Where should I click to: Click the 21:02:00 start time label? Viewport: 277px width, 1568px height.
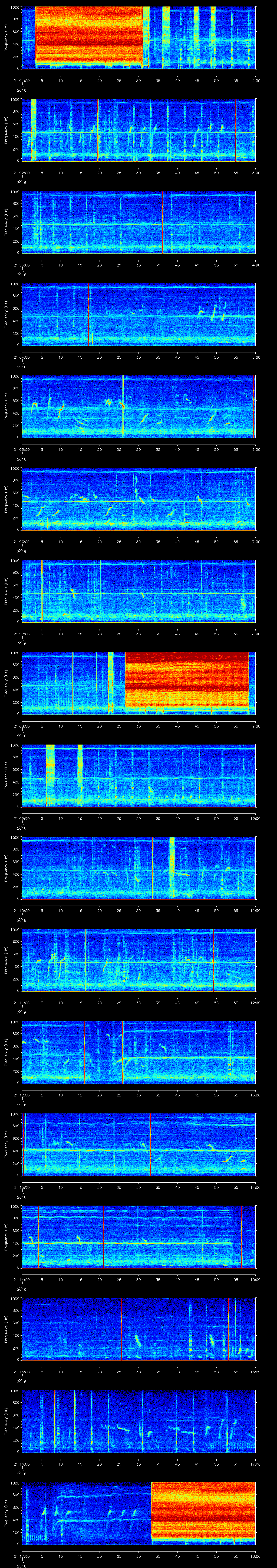(21, 173)
